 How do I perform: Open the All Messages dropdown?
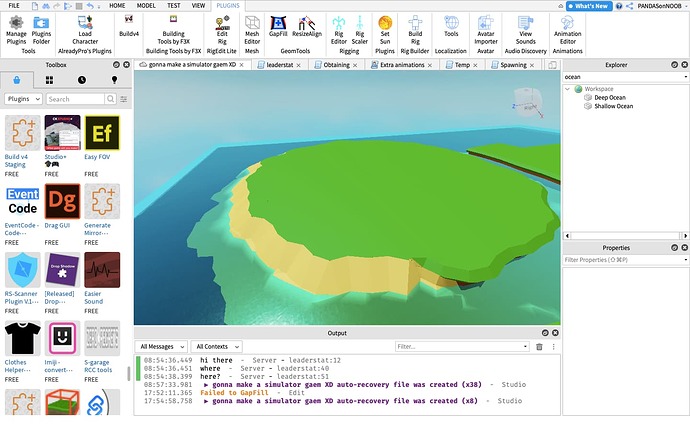coord(161,347)
